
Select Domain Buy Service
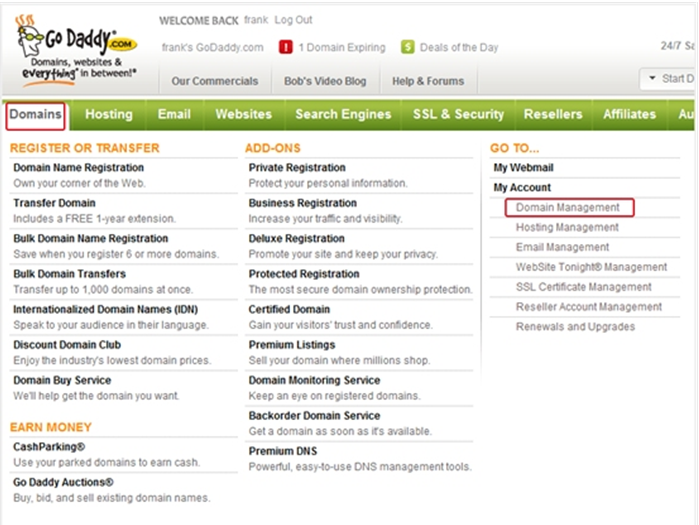62,380
